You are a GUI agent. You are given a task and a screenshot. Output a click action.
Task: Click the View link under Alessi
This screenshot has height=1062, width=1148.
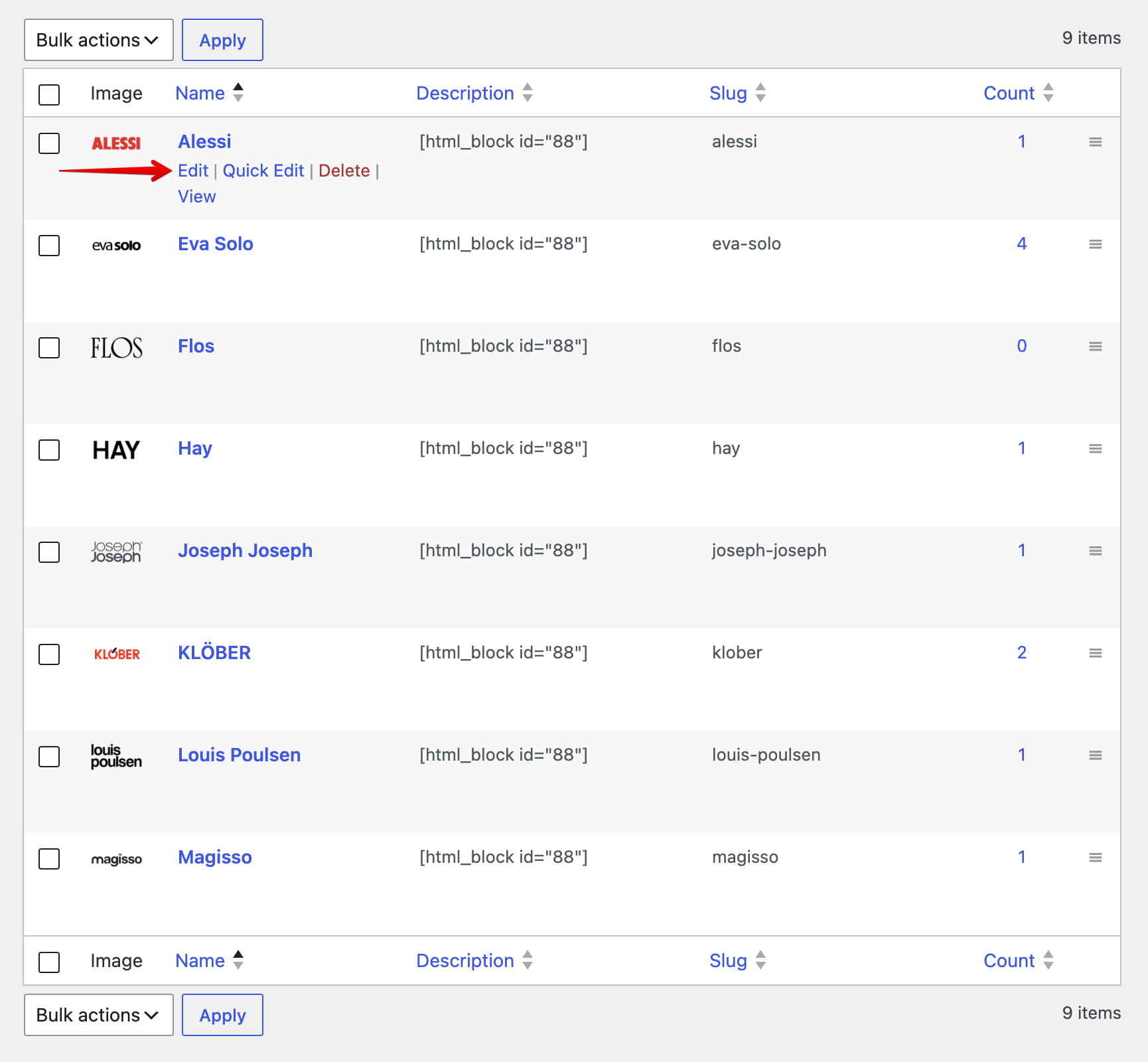(x=197, y=196)
